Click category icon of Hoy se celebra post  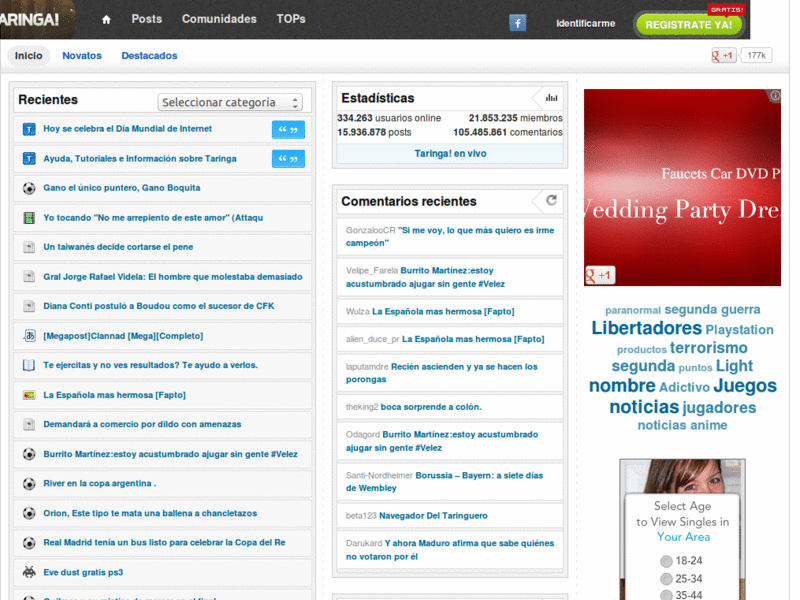click(29, 130)
